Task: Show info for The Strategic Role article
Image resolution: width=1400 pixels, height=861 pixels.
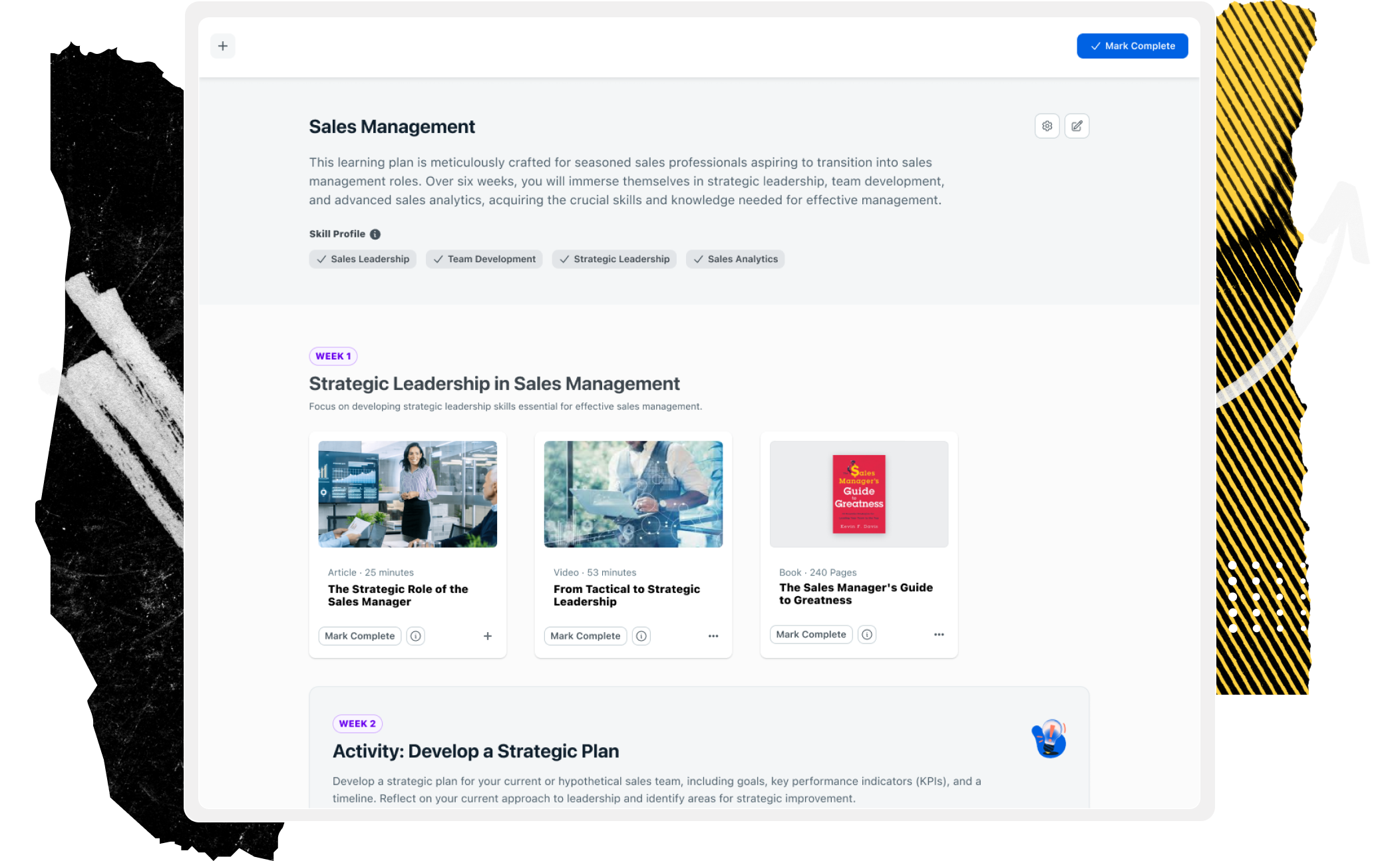Action: [416, 636]
